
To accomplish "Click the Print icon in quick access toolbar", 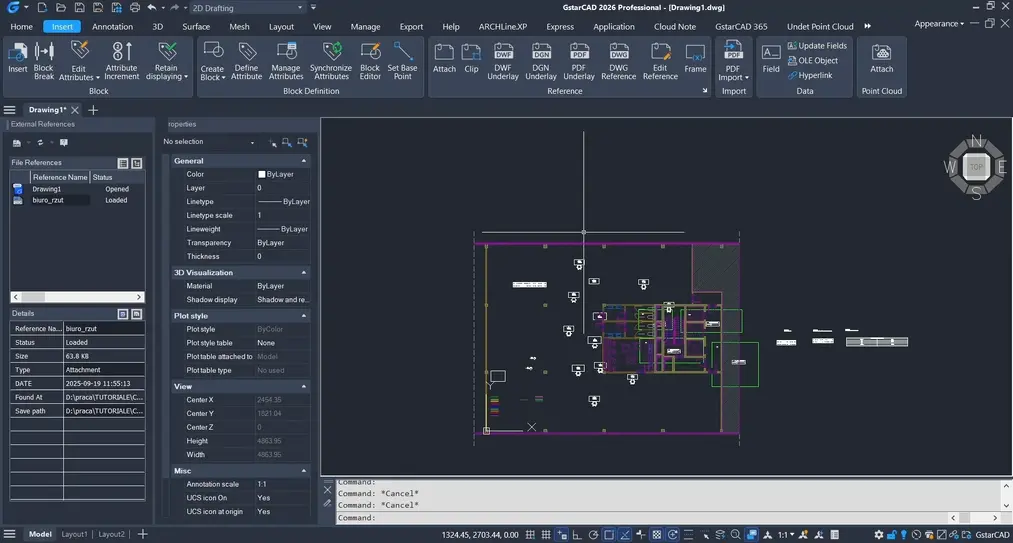I will (134, 8).
